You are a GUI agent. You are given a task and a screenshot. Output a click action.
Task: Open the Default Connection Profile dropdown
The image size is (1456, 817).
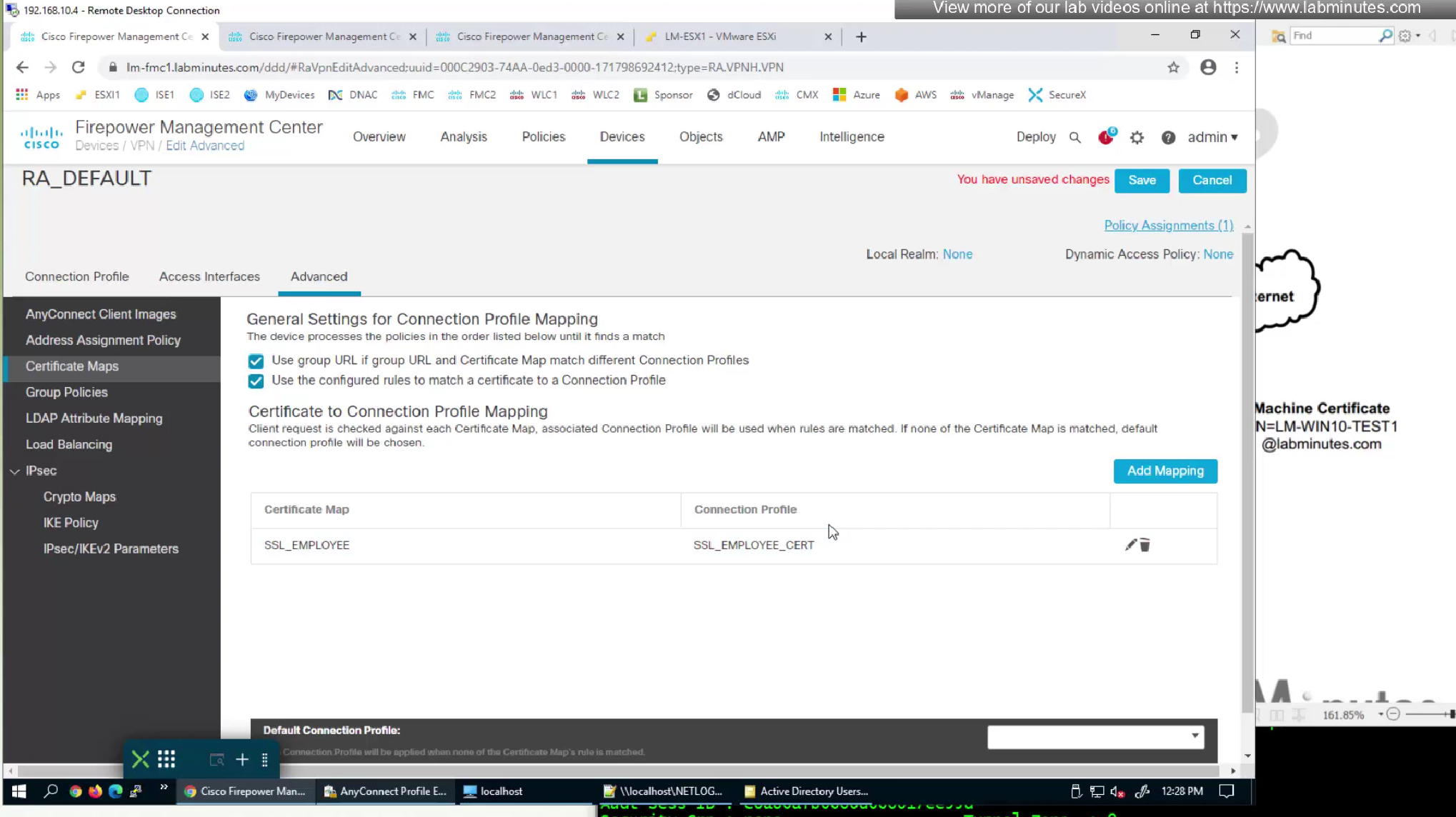(x=1095, y=736)
